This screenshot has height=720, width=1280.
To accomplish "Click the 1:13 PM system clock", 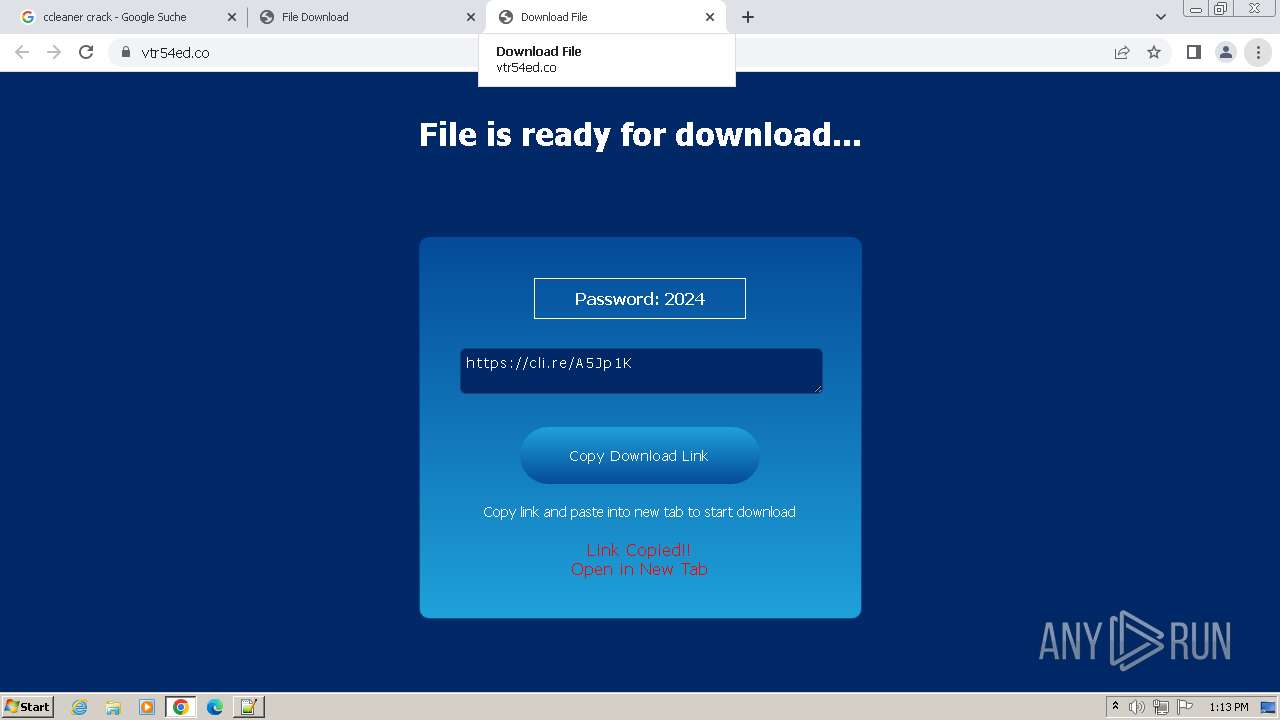I will (1229, 707).
